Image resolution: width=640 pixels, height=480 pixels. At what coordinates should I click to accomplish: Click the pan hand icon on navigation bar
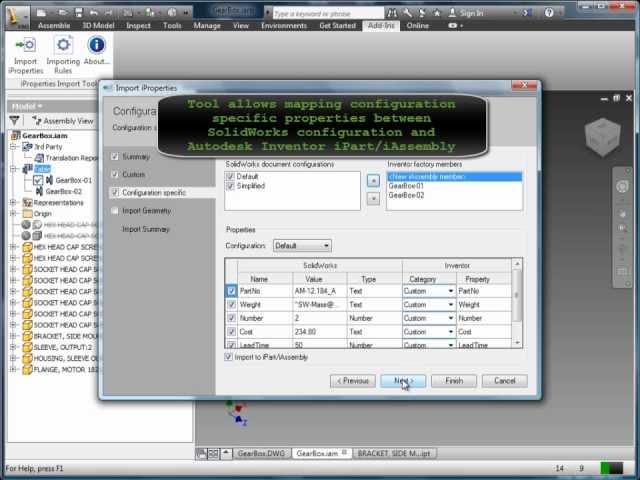tap(622, 213)
